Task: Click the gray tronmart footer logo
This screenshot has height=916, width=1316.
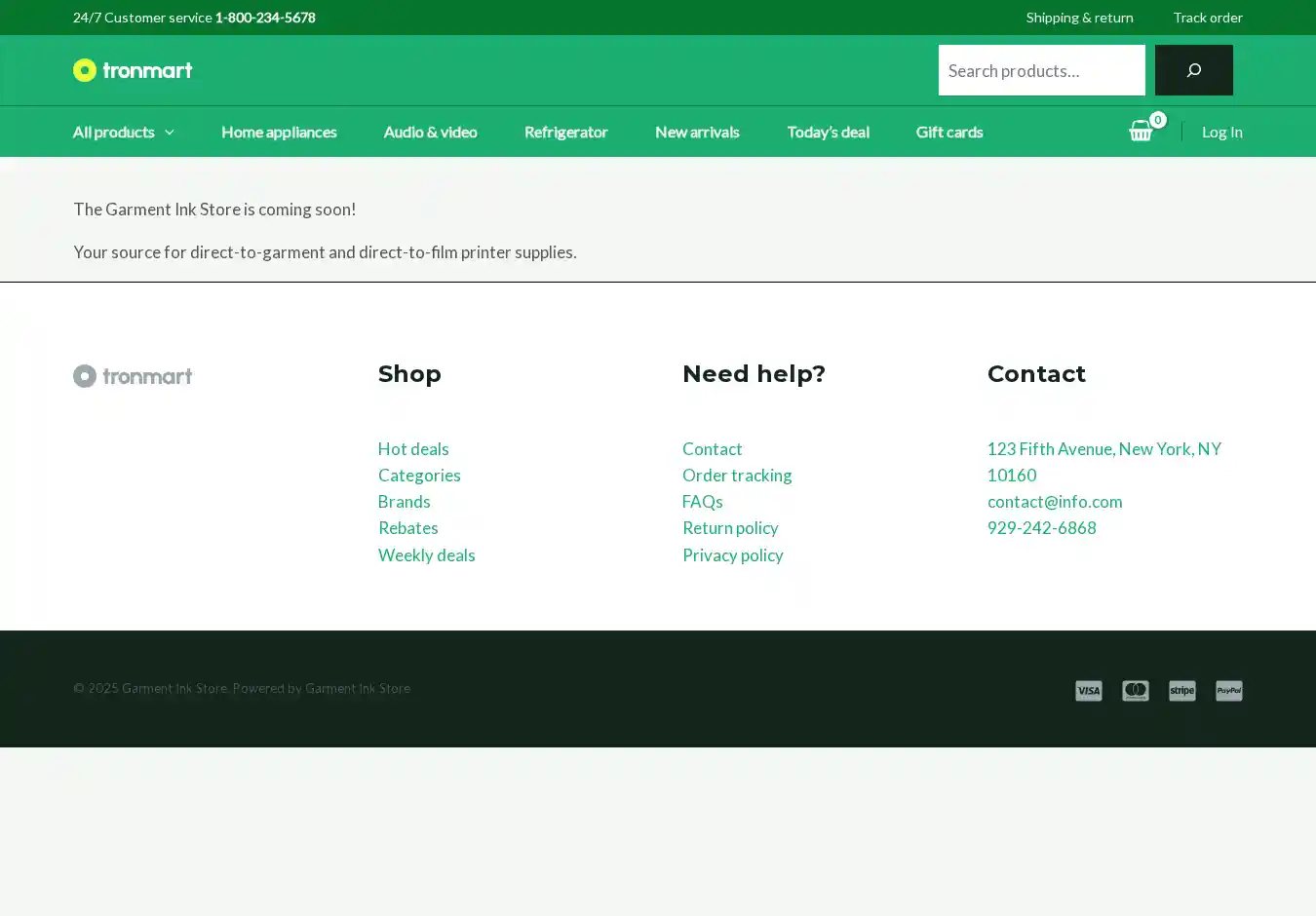Action: tap(133, 376)
